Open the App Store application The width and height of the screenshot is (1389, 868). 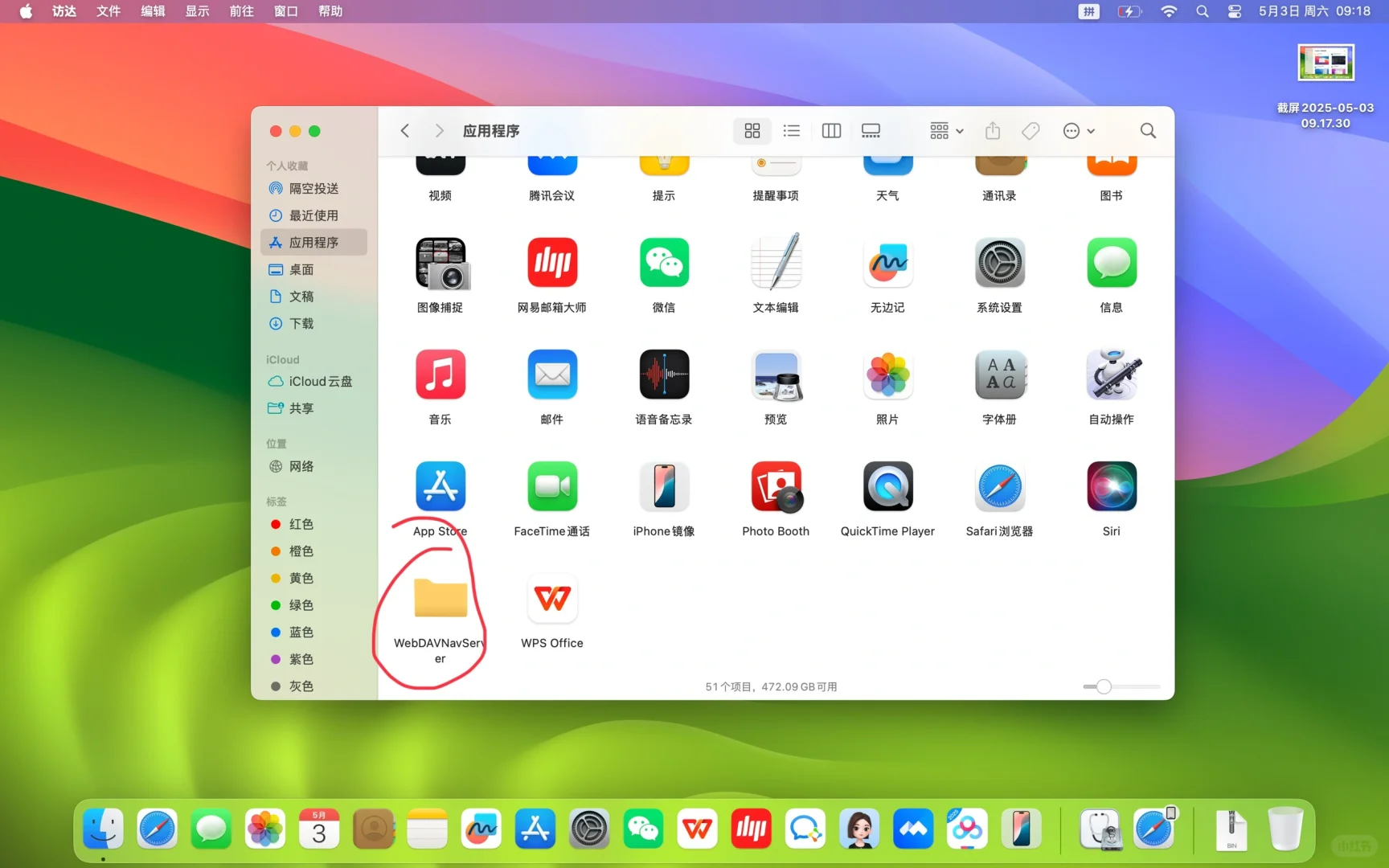coord(440,486)
